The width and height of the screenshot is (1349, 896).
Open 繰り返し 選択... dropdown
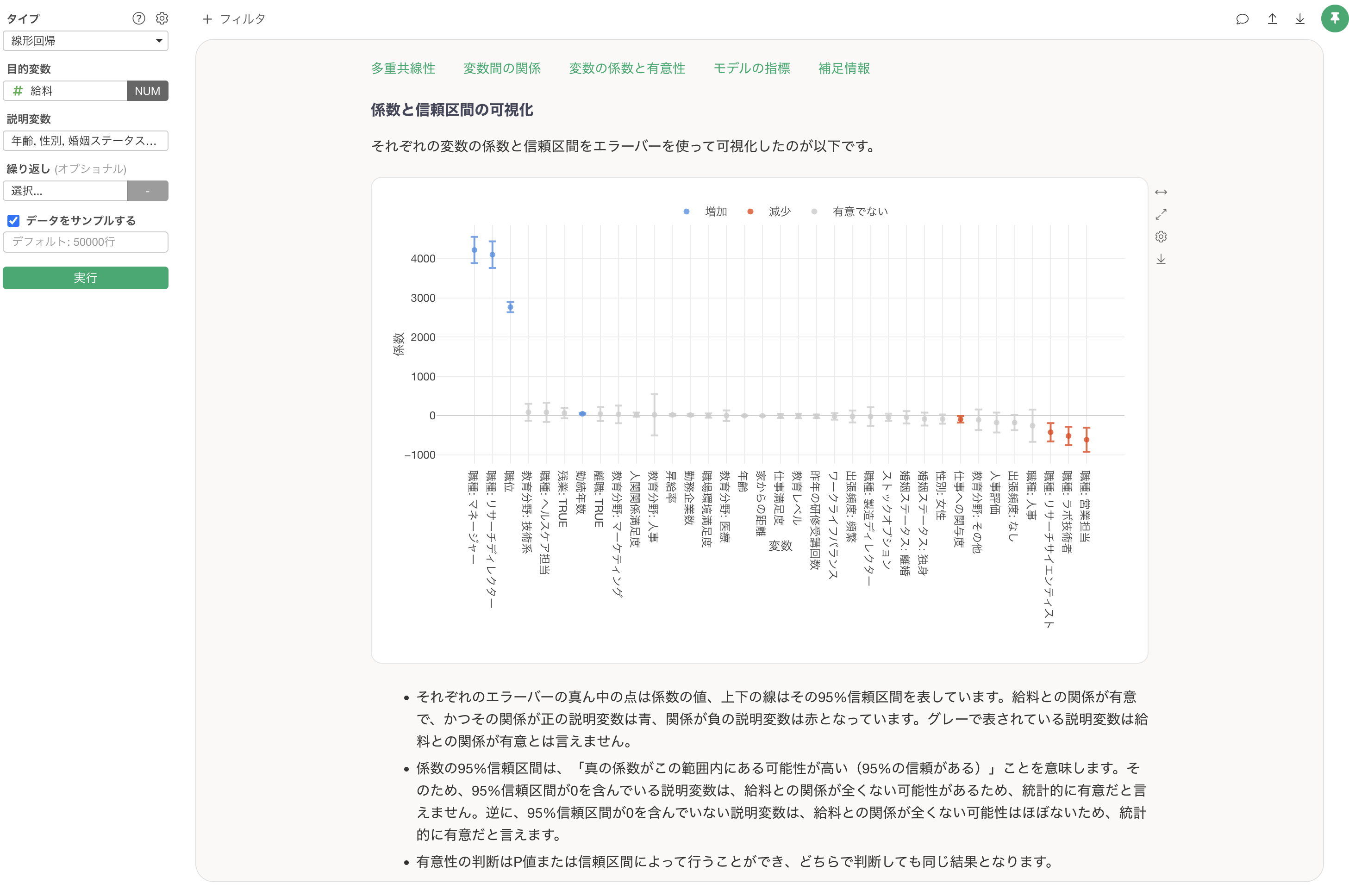point(65,191)
